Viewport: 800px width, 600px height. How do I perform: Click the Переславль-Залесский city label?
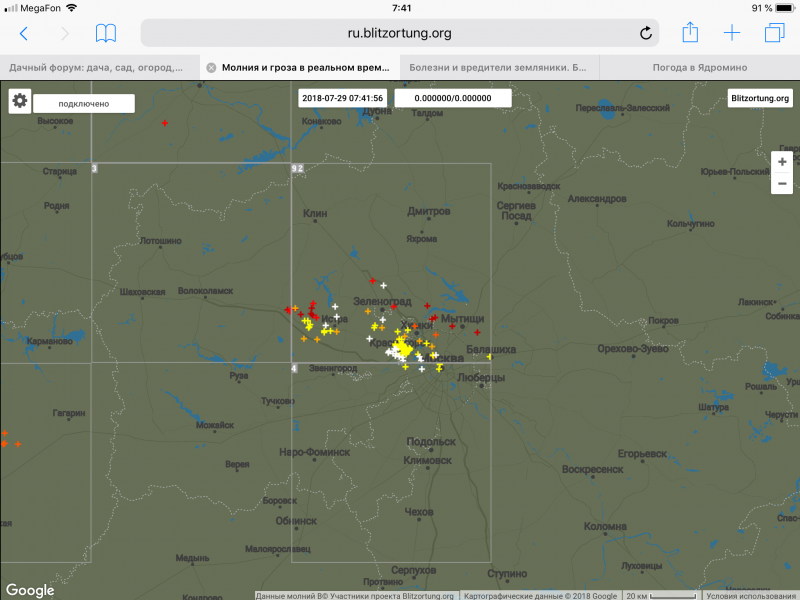tap(622, 108)
